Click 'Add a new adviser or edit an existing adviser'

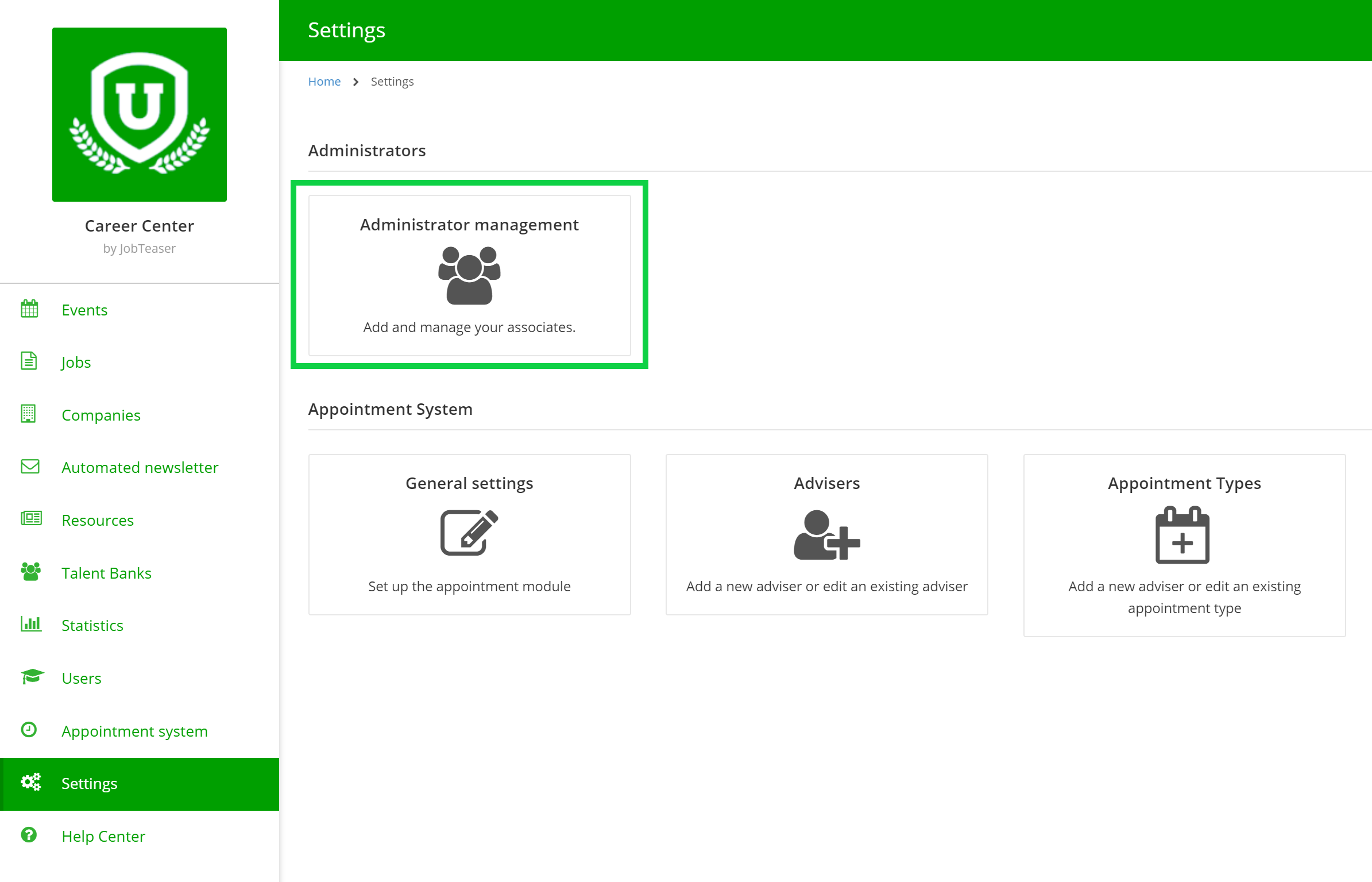pyautogui.click(x=827, y=587)
